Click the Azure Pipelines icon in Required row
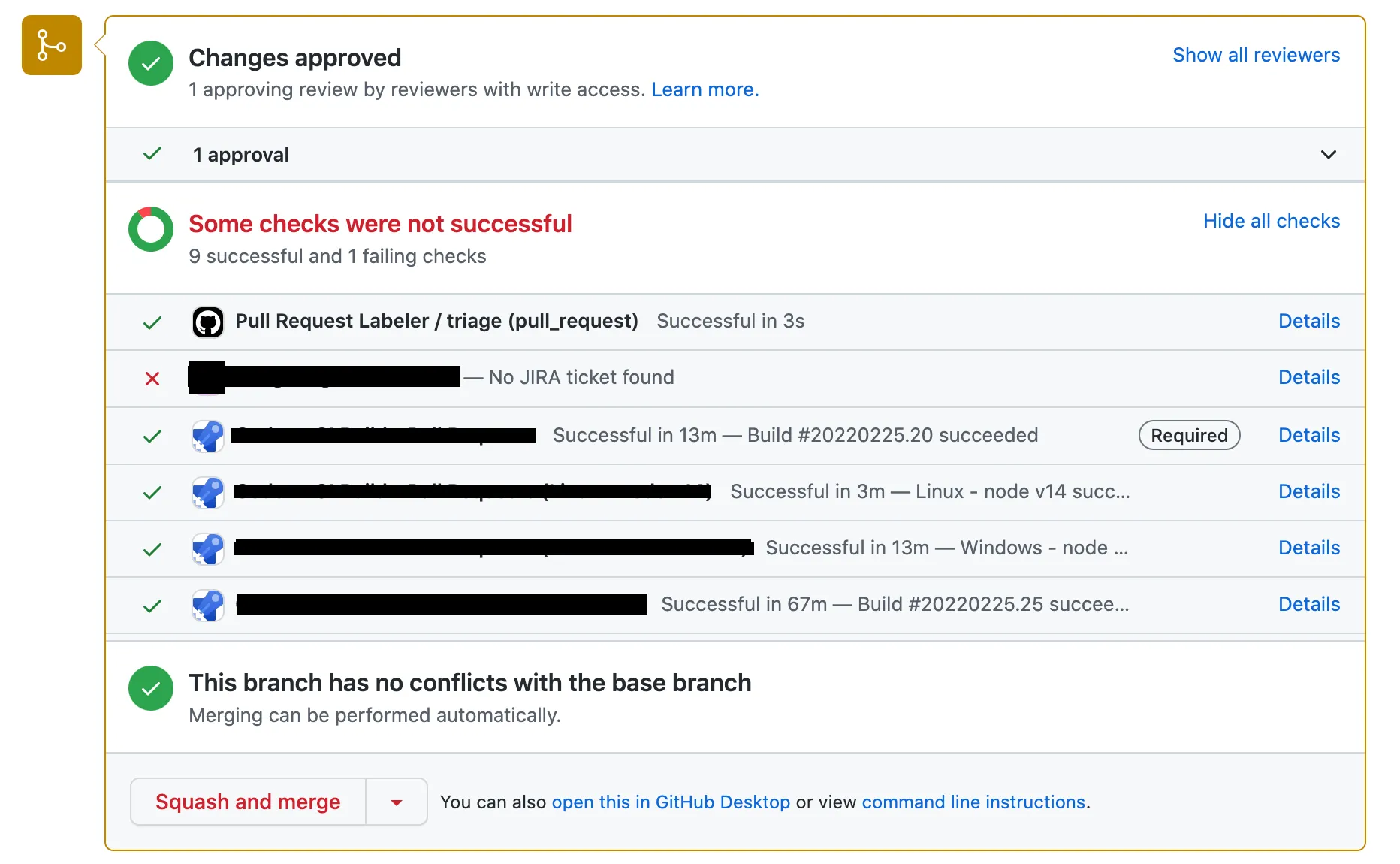The height and width of the screenshot is (864, 1400). 208,436
